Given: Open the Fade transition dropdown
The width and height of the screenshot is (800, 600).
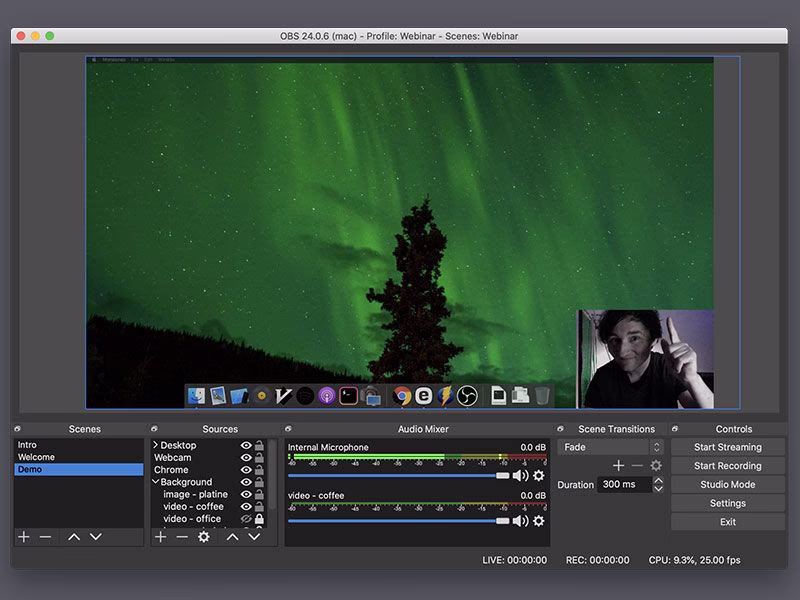Looking at the screenshot, I should 610,447.
